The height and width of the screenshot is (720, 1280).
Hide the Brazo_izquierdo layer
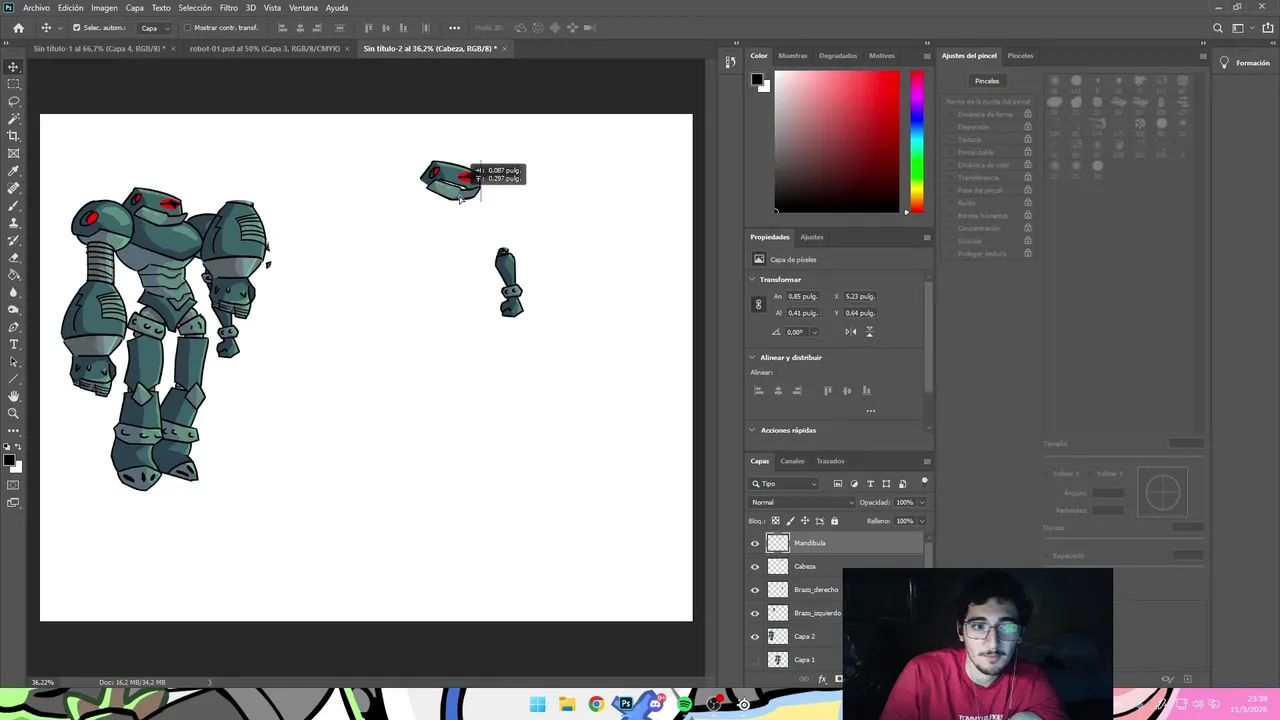click(x=755, y=613)
